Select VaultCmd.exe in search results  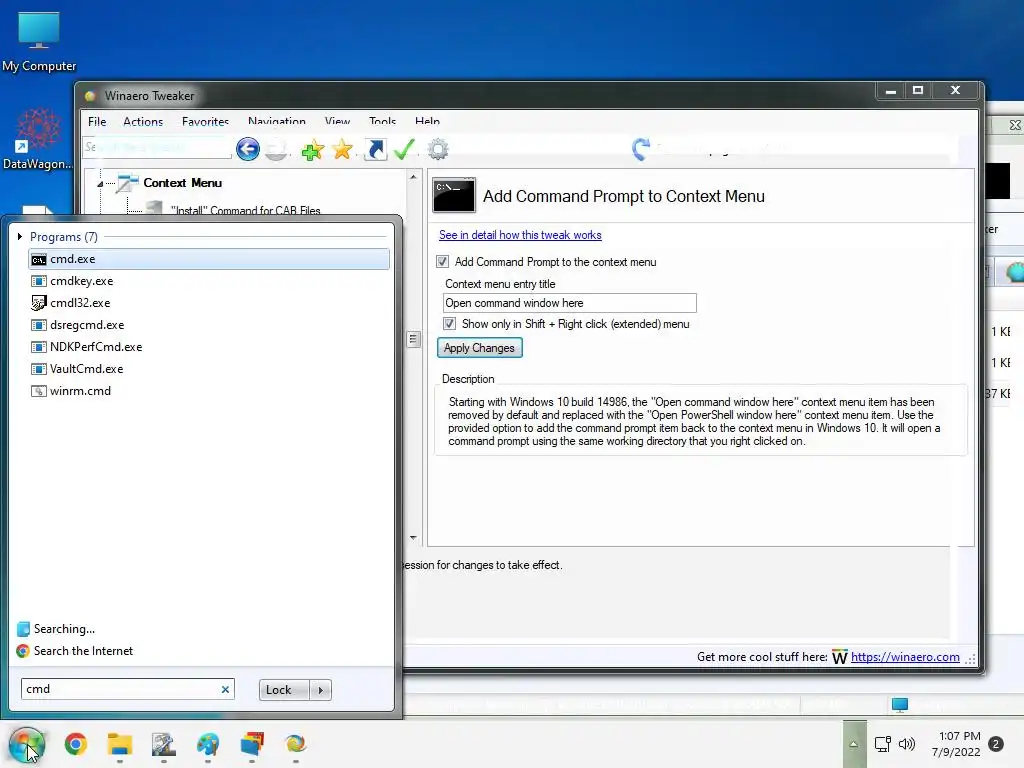pos(209,369)
